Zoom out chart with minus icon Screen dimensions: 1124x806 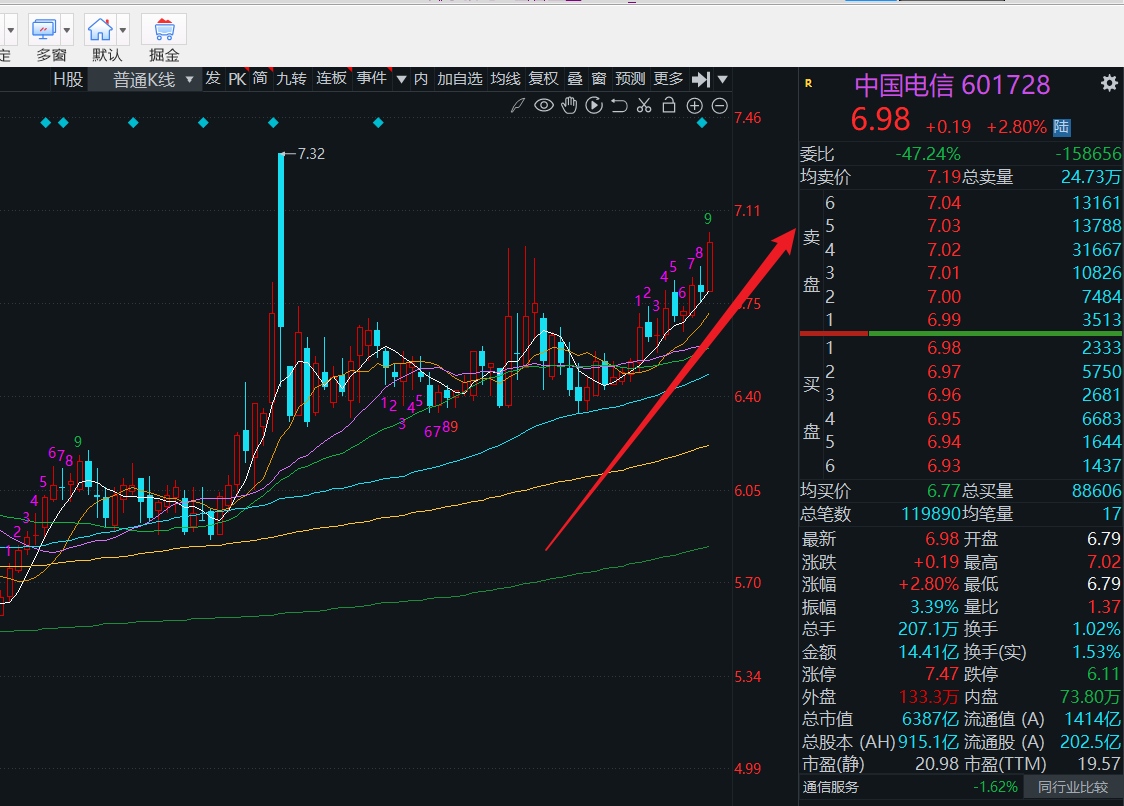pyautogui.click(x=719, y=105)
